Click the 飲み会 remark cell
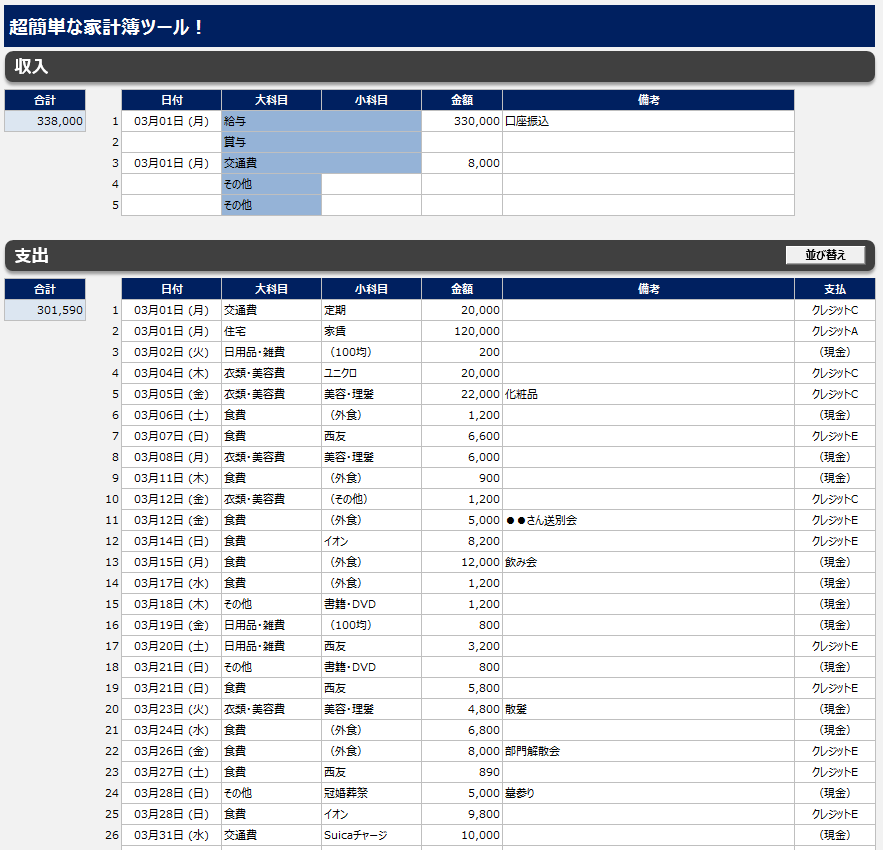This screenshot has height=850, width=883. 648,562
